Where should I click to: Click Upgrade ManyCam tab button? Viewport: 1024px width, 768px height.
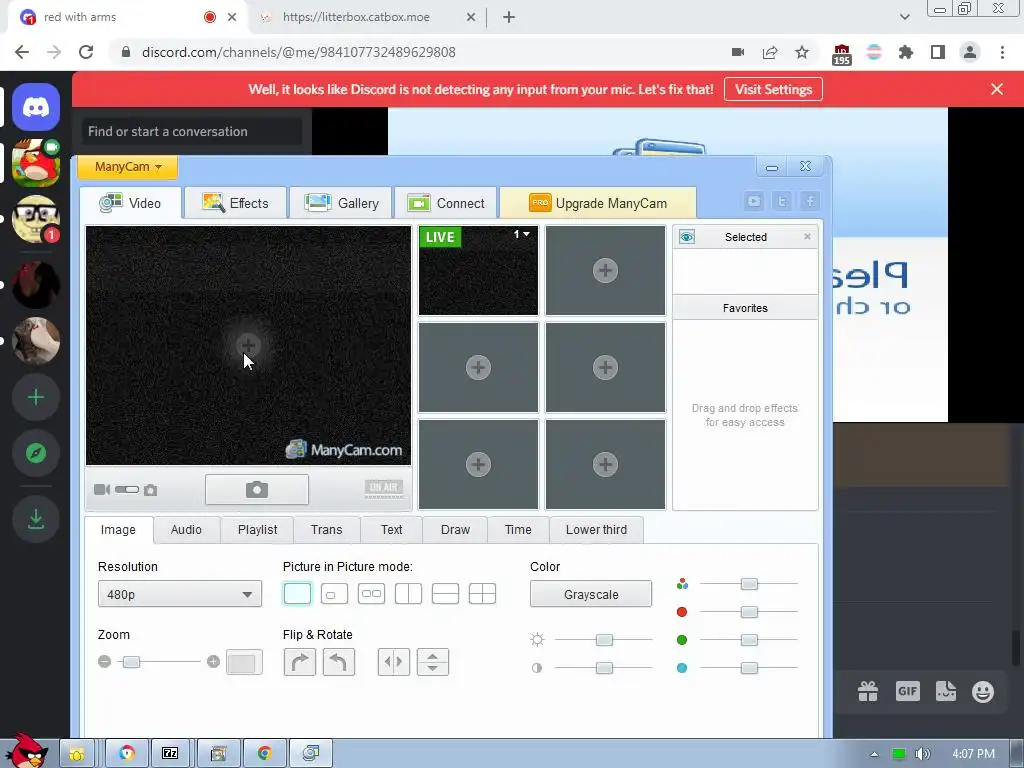pos(598,203)
